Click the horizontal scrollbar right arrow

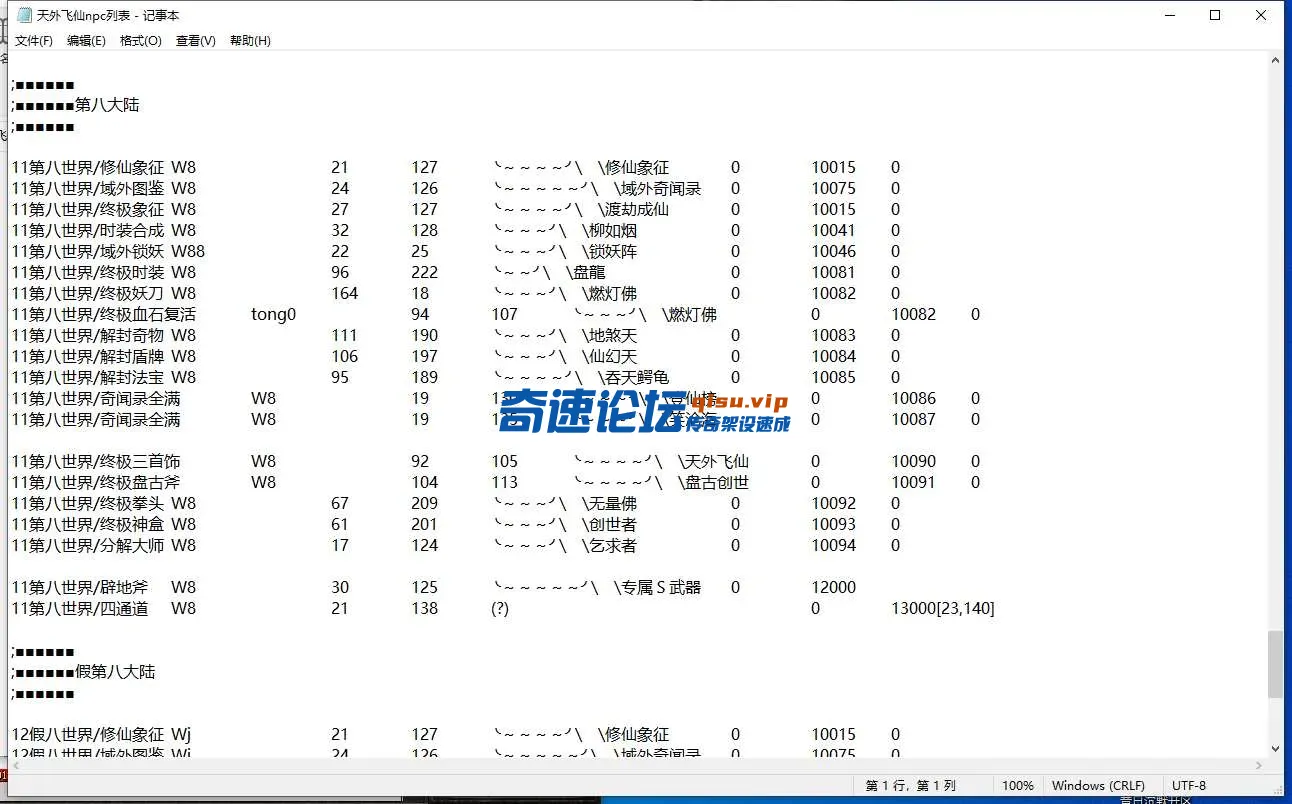point(1258,765)
